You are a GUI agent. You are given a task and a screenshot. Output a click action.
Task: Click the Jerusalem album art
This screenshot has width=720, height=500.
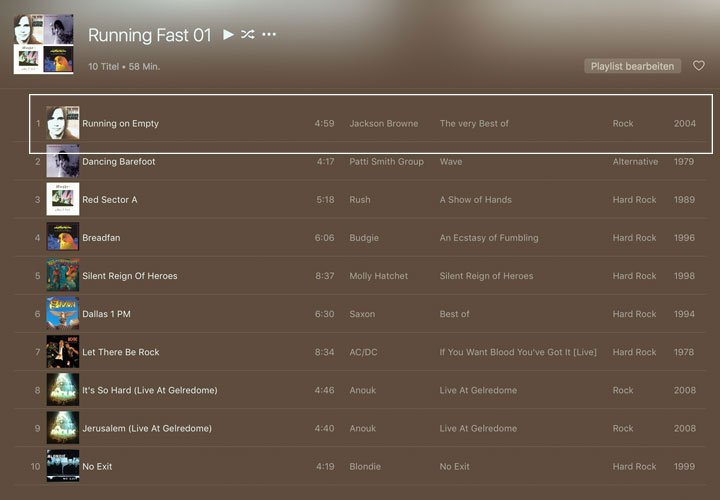63,428
